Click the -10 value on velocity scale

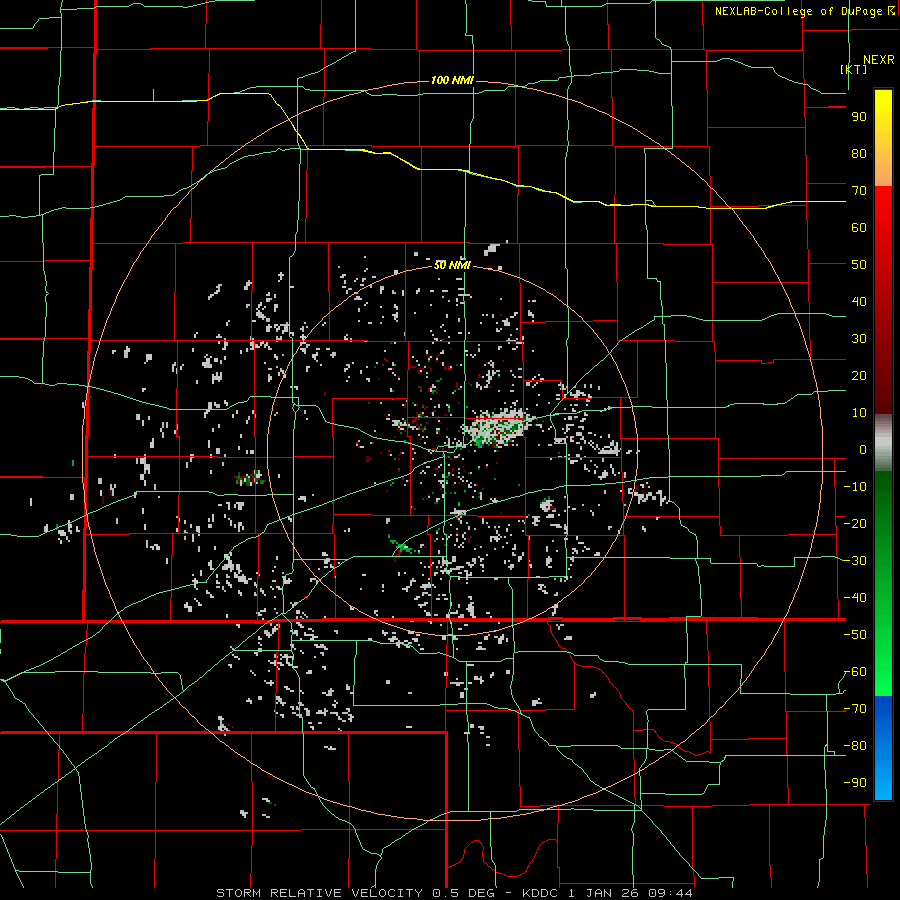(x=855, y=487)
